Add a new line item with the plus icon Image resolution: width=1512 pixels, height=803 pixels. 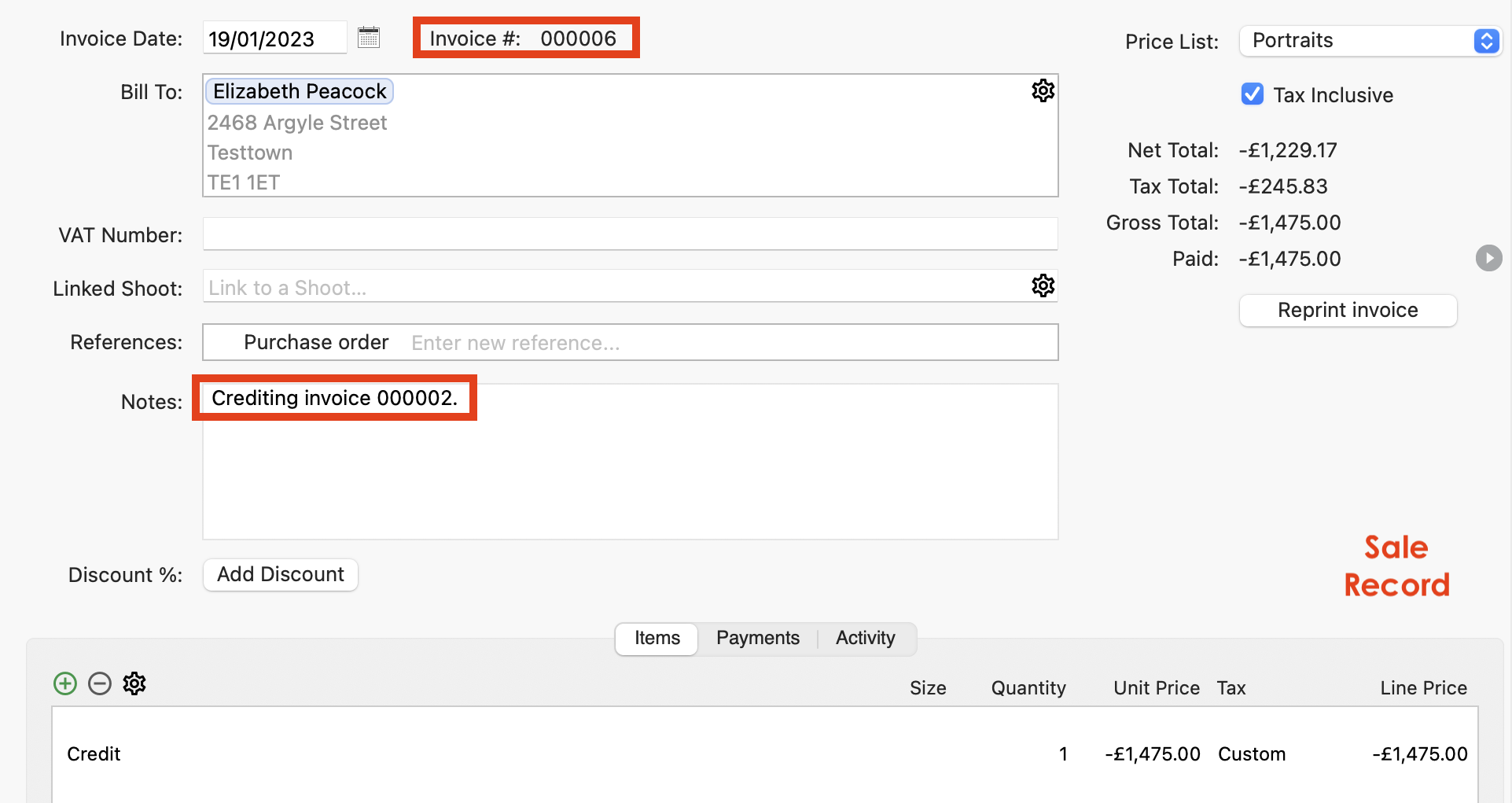coord(64,683)
